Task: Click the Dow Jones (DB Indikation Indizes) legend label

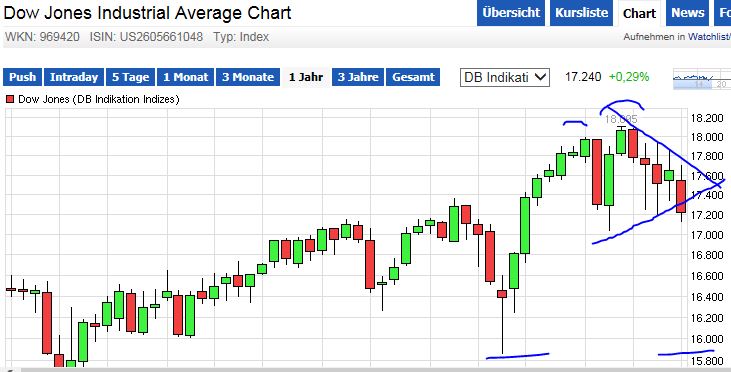Action: tap(99, 99)
